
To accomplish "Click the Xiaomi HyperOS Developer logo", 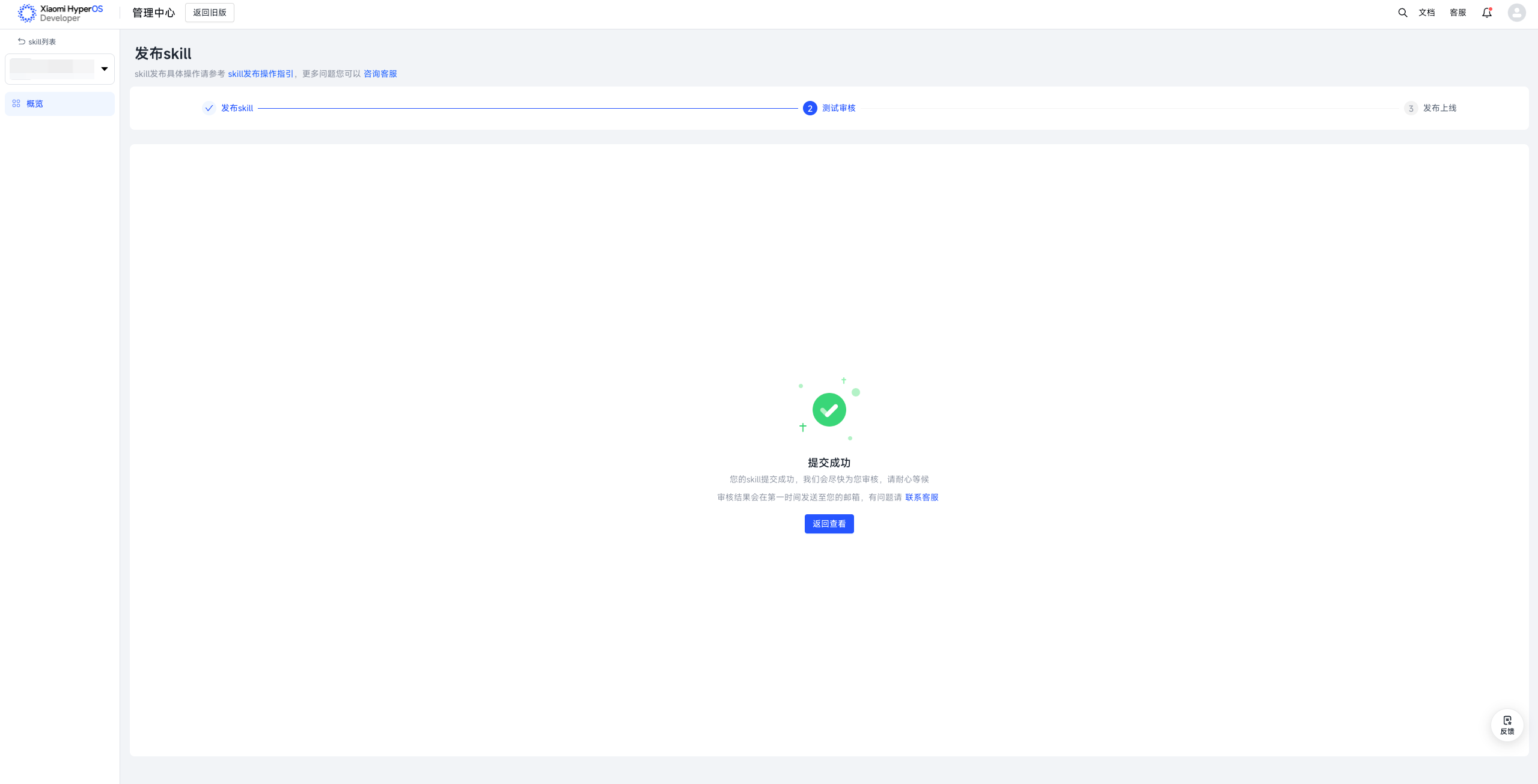I will click(60, 13).
